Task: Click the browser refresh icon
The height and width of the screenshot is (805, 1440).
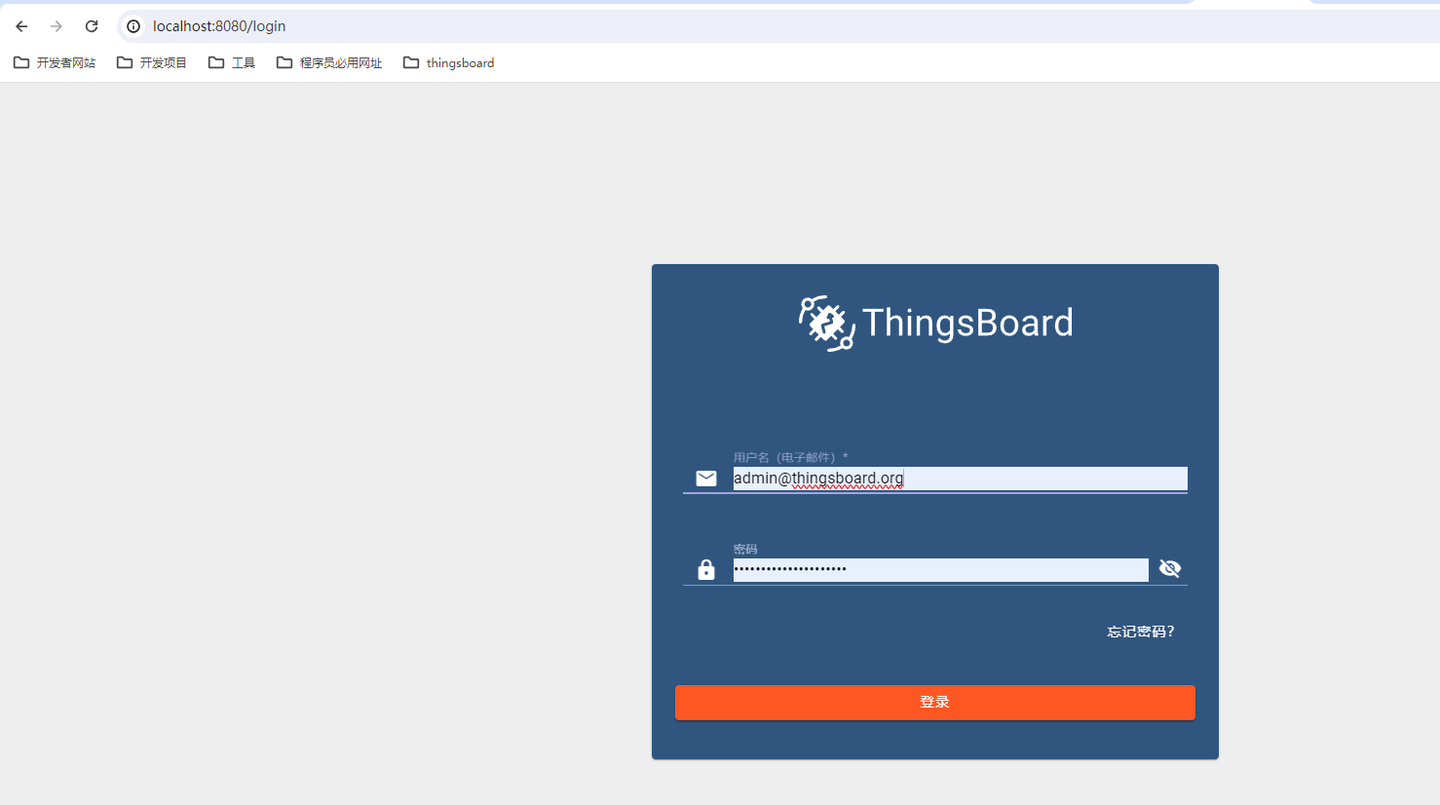Action: coord(91,27)
